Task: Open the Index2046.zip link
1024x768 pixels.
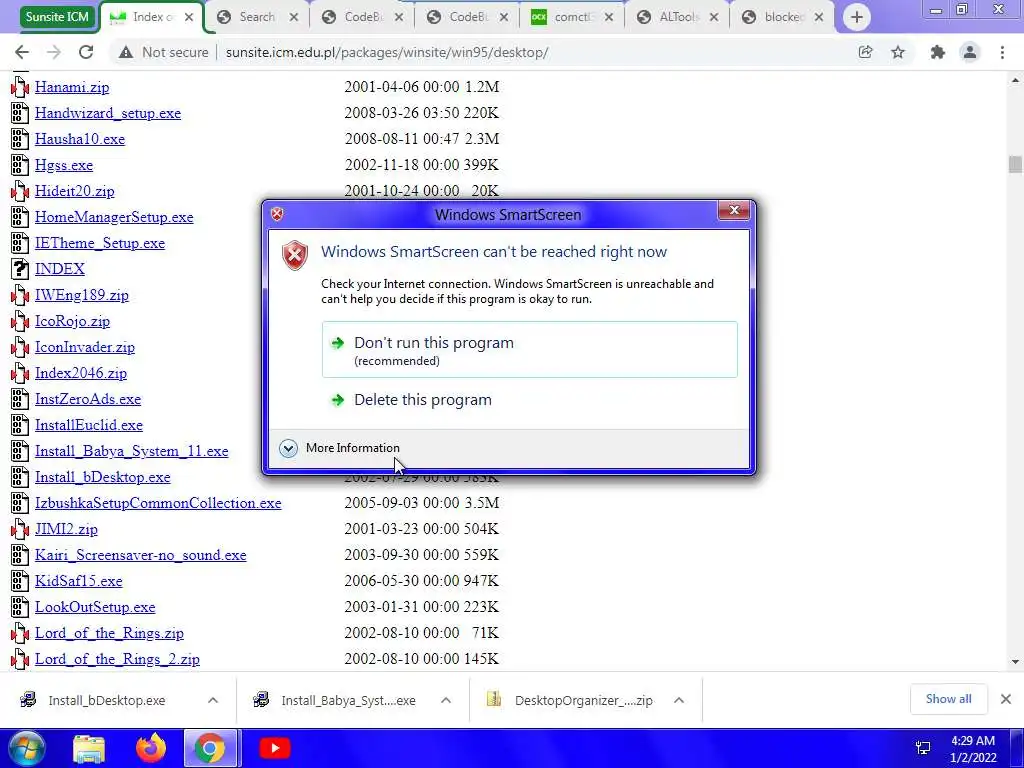Action: pyautogui.click(x=81, y=373)
